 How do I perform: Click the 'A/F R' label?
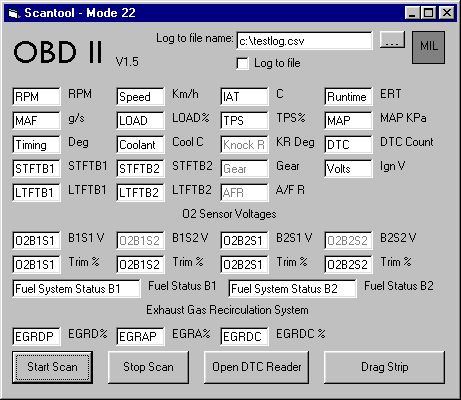coord(290,190)
